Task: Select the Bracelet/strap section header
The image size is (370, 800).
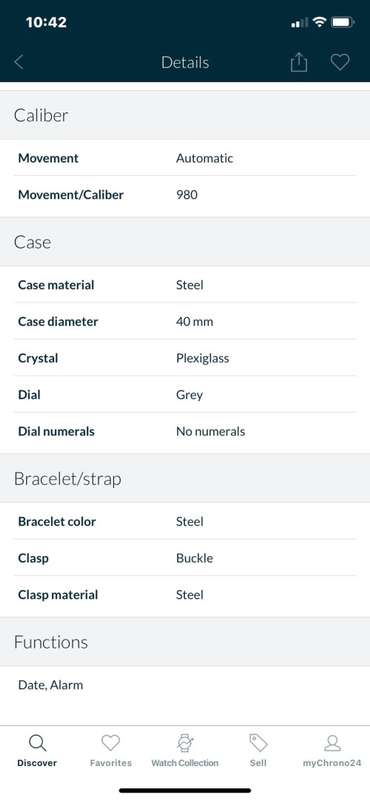Action: pos(185,479)
